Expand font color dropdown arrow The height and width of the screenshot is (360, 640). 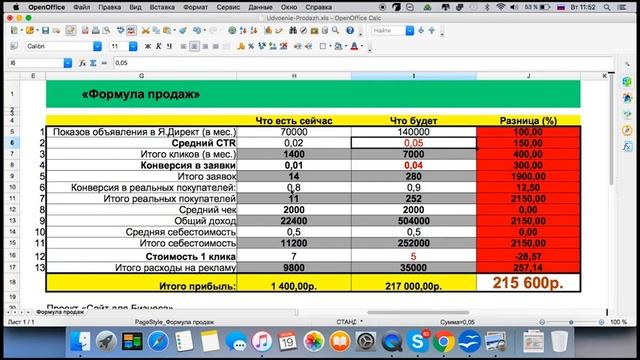pyautogui.click(x=362, y=46)
